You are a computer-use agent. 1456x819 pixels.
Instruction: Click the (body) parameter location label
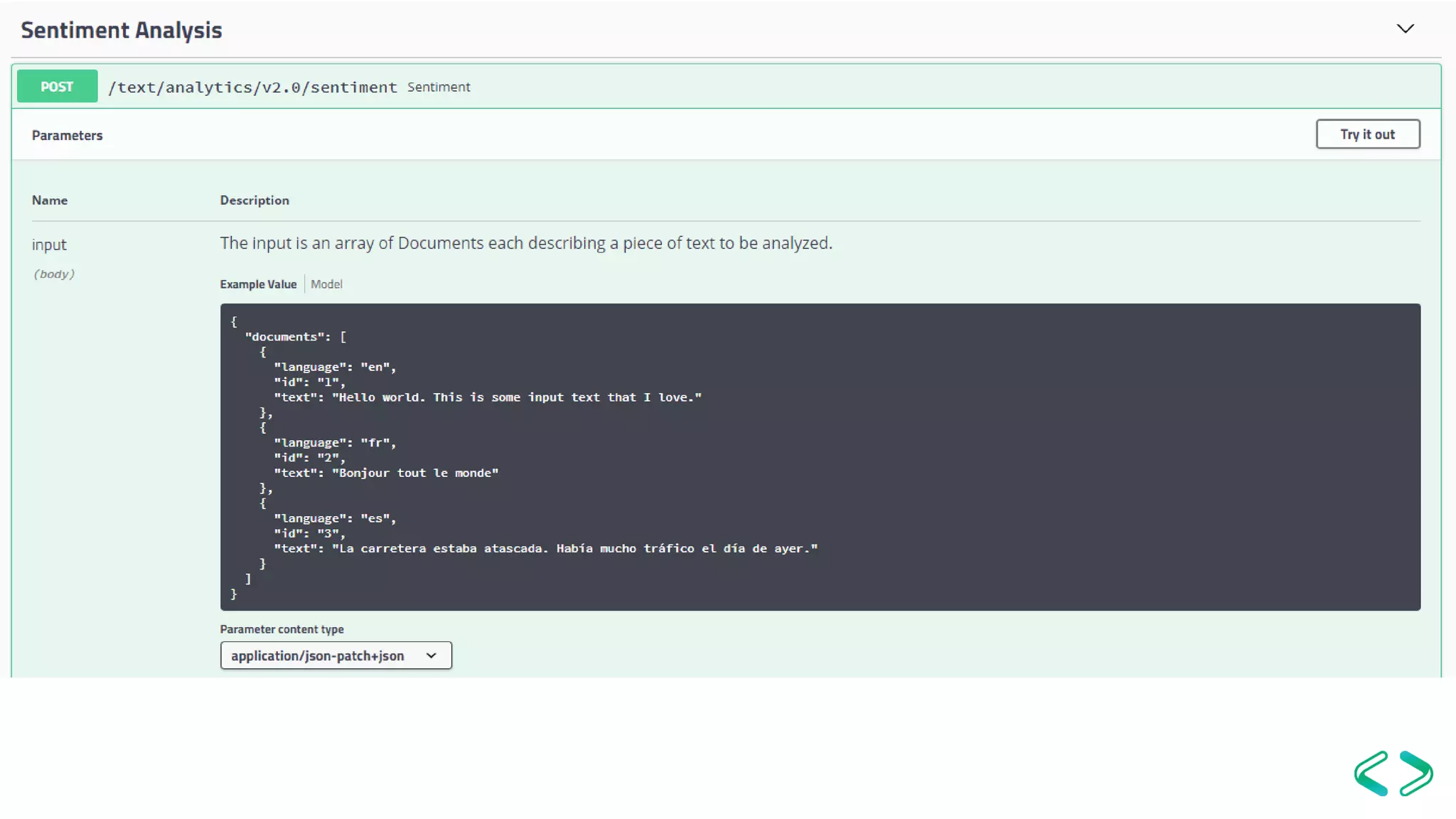[x=54, y=274]
